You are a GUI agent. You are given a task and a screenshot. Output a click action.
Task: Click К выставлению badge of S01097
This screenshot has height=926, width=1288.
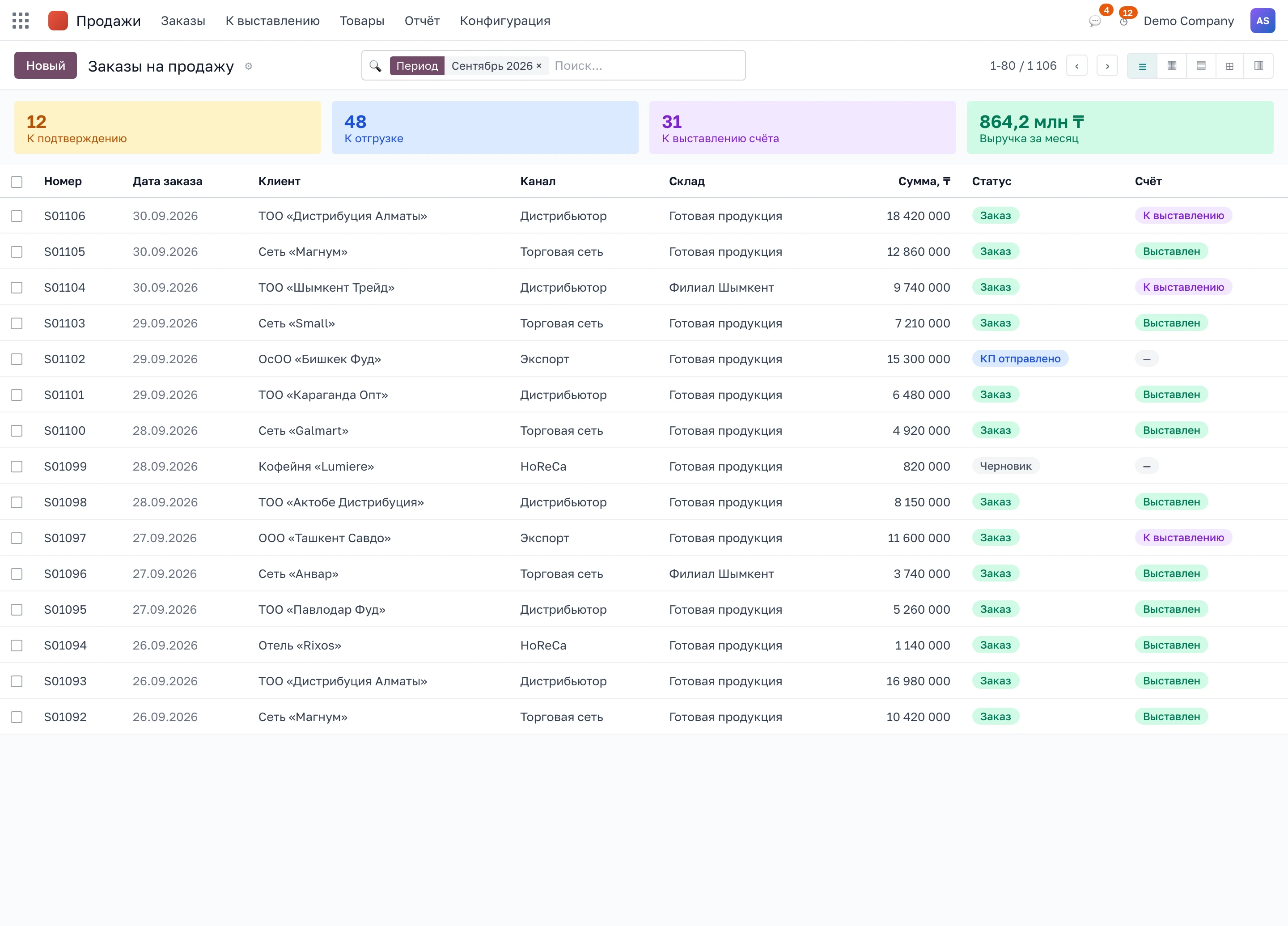pyautogui.click(x=1183, y=538)
